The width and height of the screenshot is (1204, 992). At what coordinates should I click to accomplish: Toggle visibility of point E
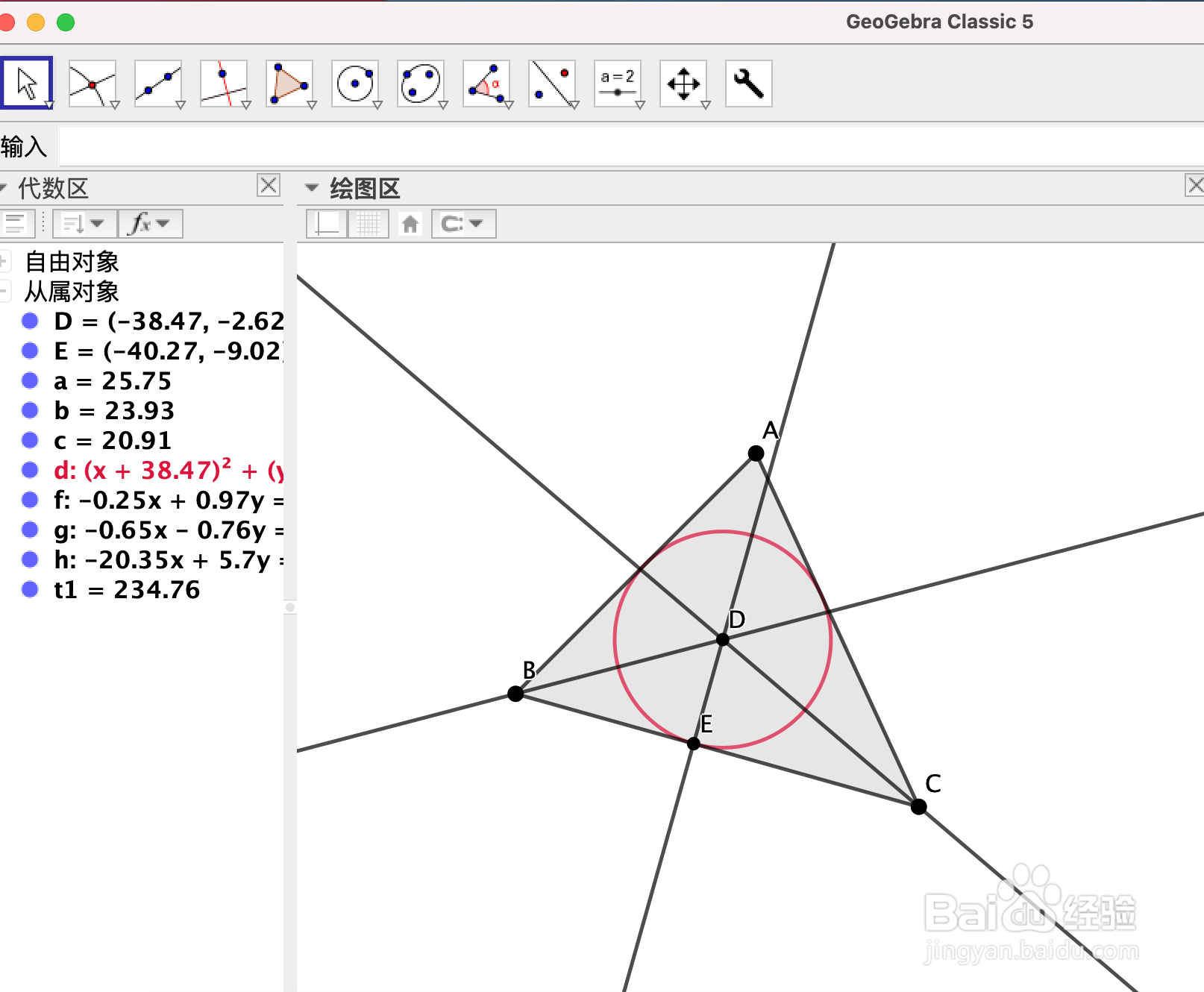tap(30, 351)
